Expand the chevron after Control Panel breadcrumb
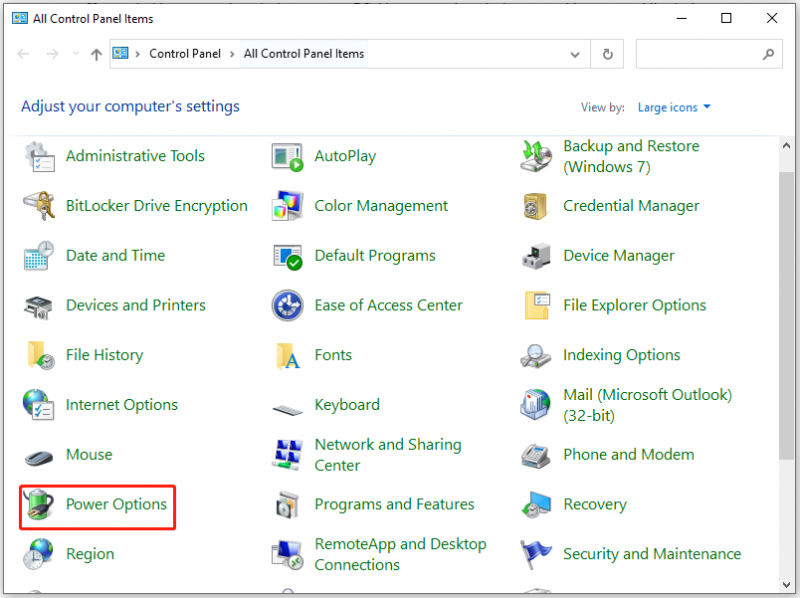This screenshot has width=800, height=598. click(x=232, y=54)
